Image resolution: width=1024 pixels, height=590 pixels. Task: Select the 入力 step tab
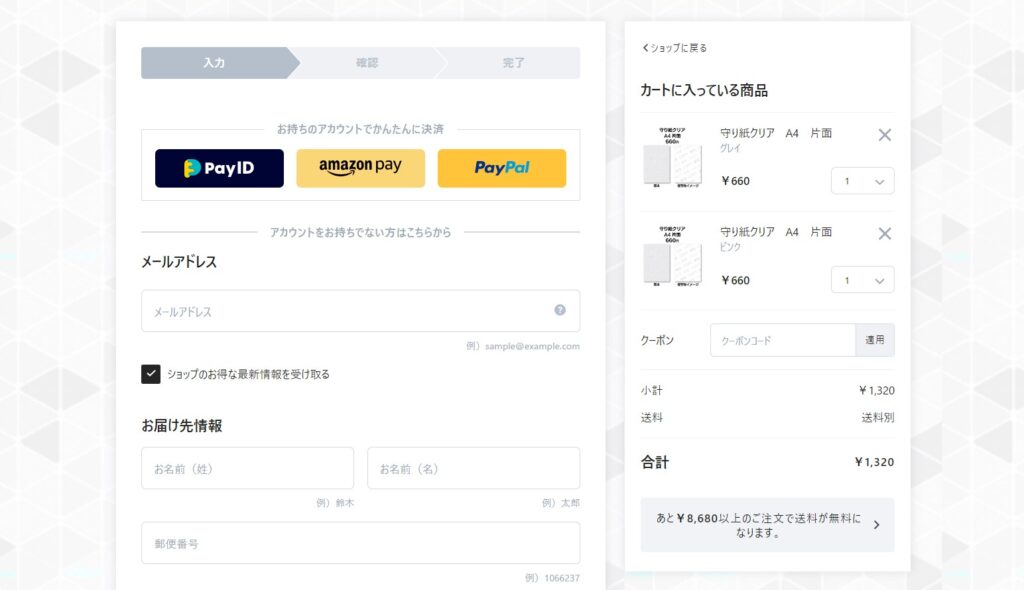pyautogui.click(x=214, y=63)
